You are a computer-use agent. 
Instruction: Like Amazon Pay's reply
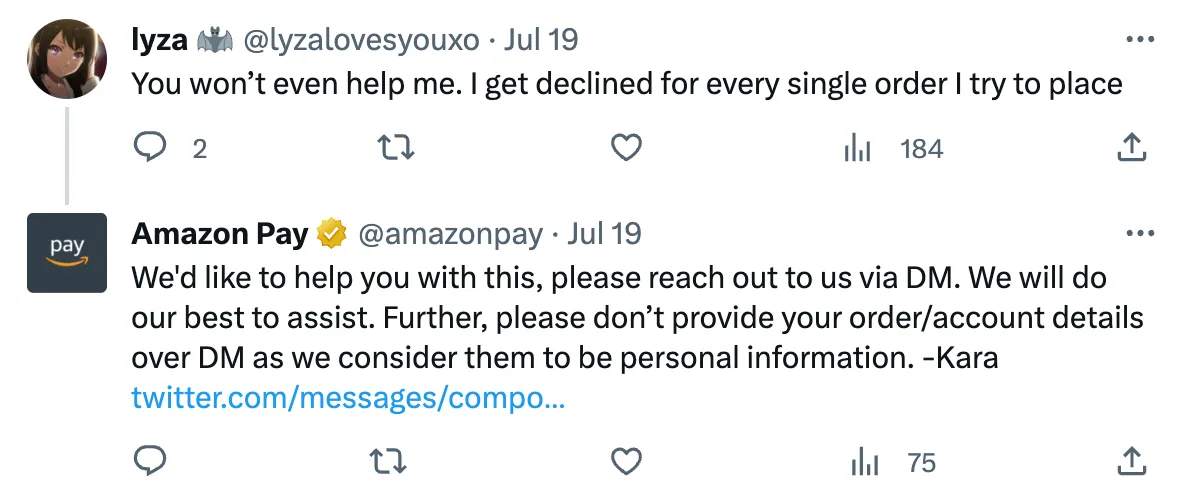tap(626, 463)
